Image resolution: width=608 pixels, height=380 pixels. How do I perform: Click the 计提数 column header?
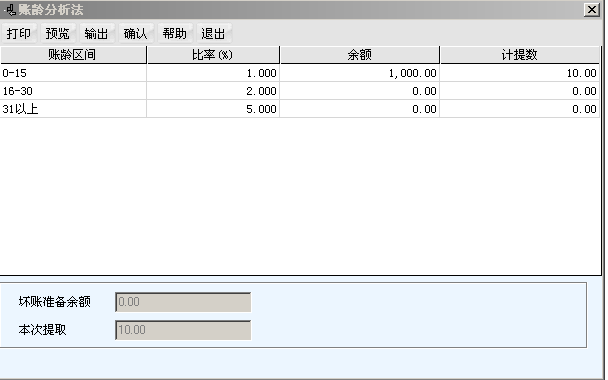[x=520, y=55]
